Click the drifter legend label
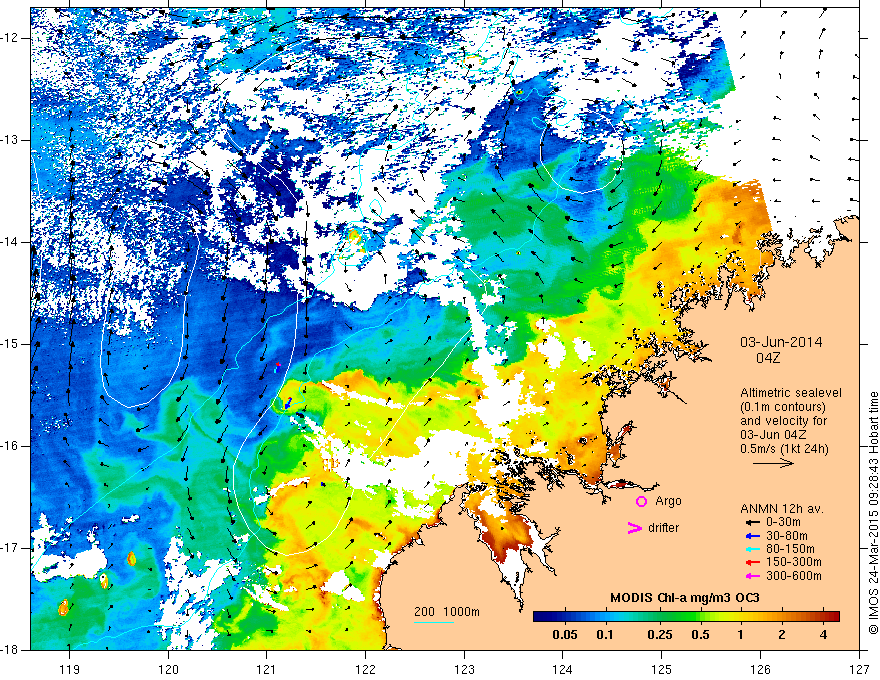 click(663, 528)
